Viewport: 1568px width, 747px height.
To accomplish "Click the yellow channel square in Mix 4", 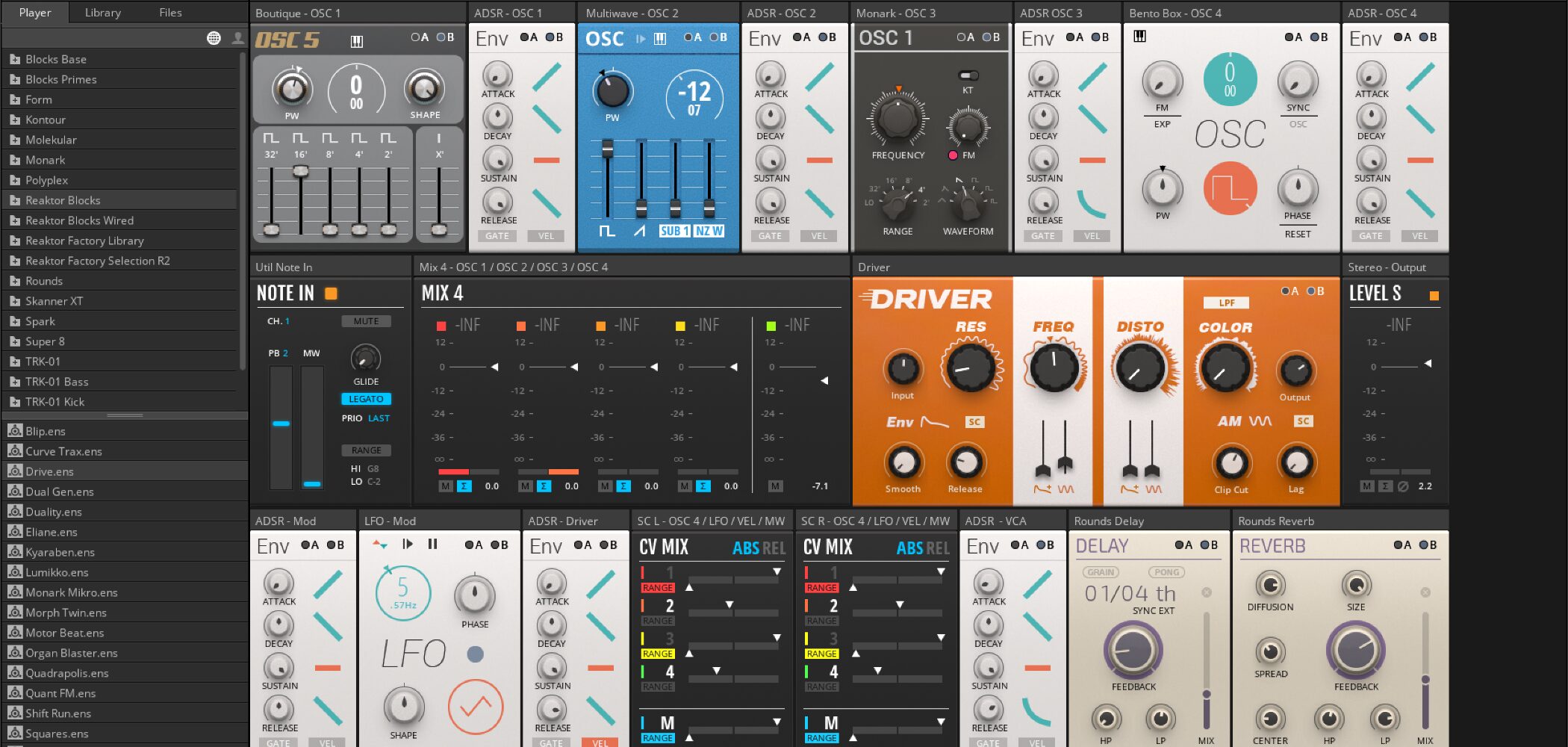I will (680, 326).
